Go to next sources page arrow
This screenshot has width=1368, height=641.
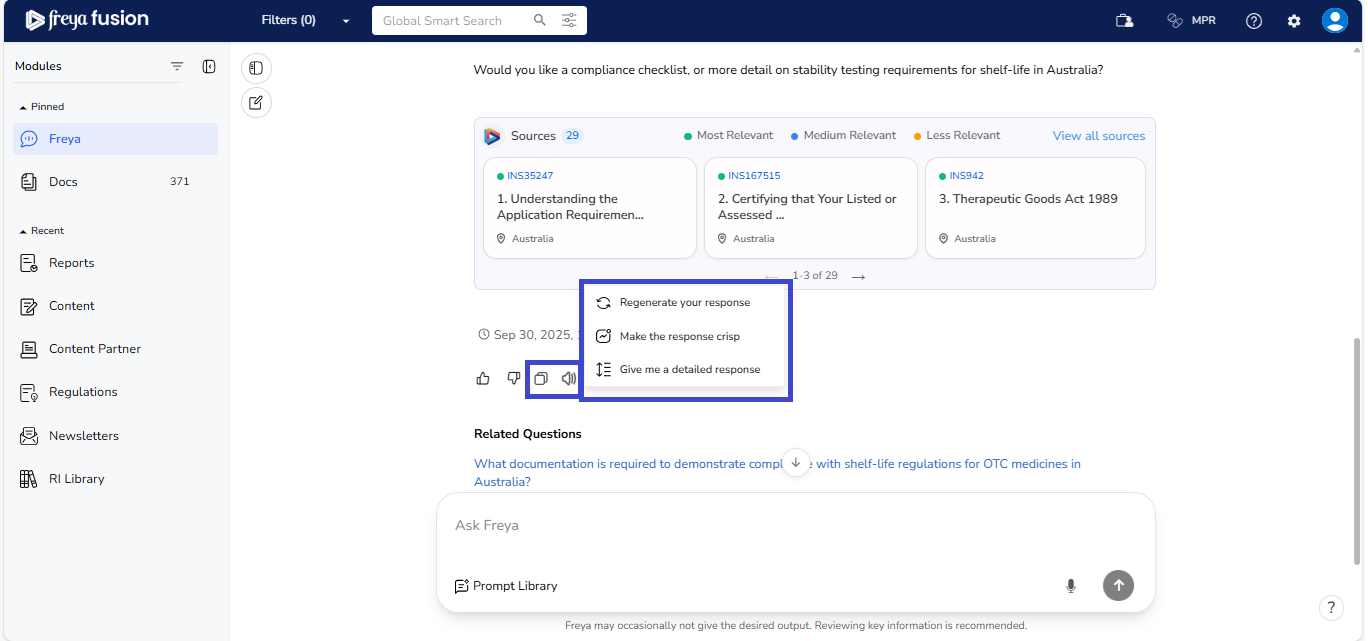[x=858, y=276]
